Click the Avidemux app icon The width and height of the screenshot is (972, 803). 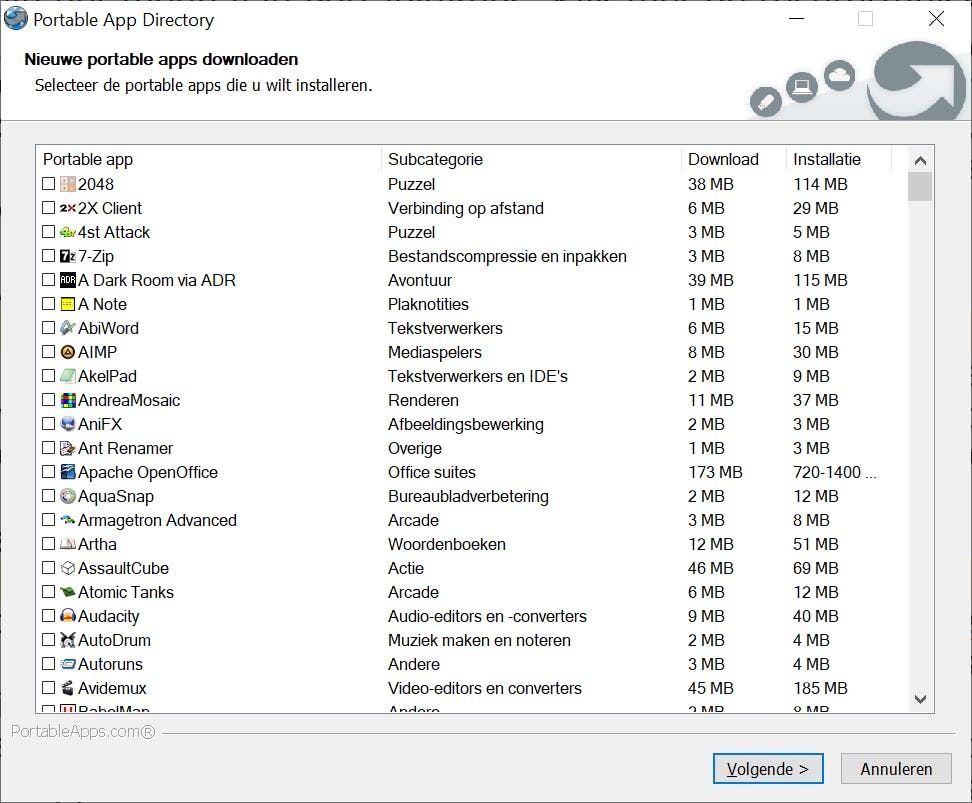click(68, 688)
